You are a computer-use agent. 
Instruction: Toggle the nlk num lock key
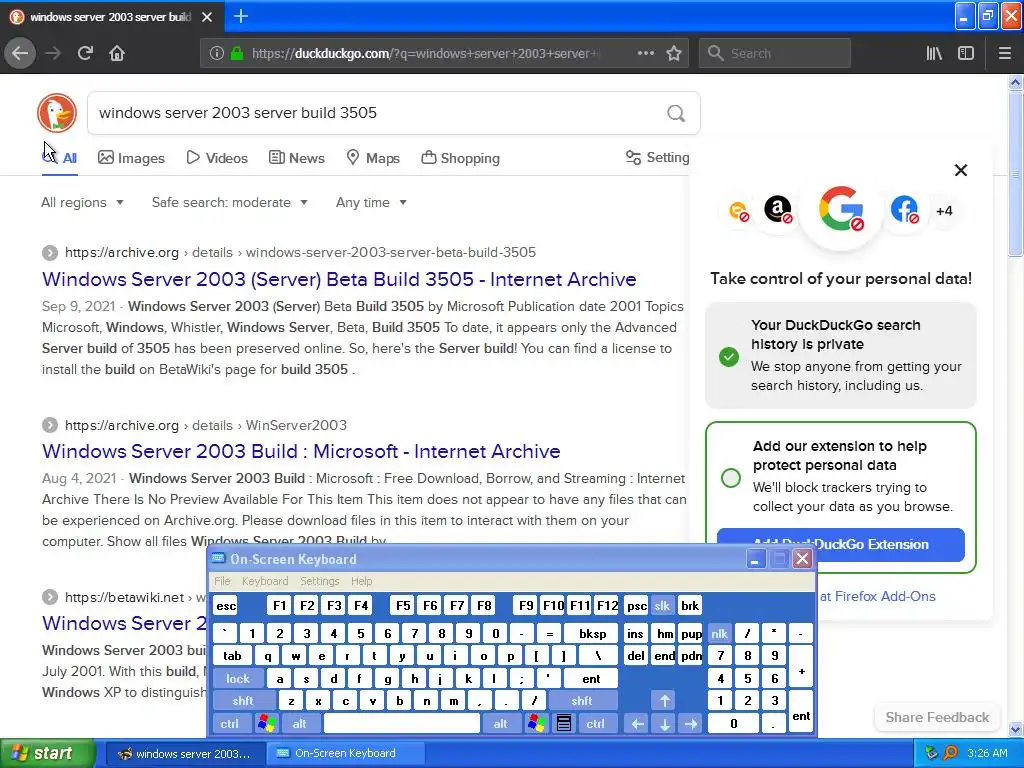[719, 633]
